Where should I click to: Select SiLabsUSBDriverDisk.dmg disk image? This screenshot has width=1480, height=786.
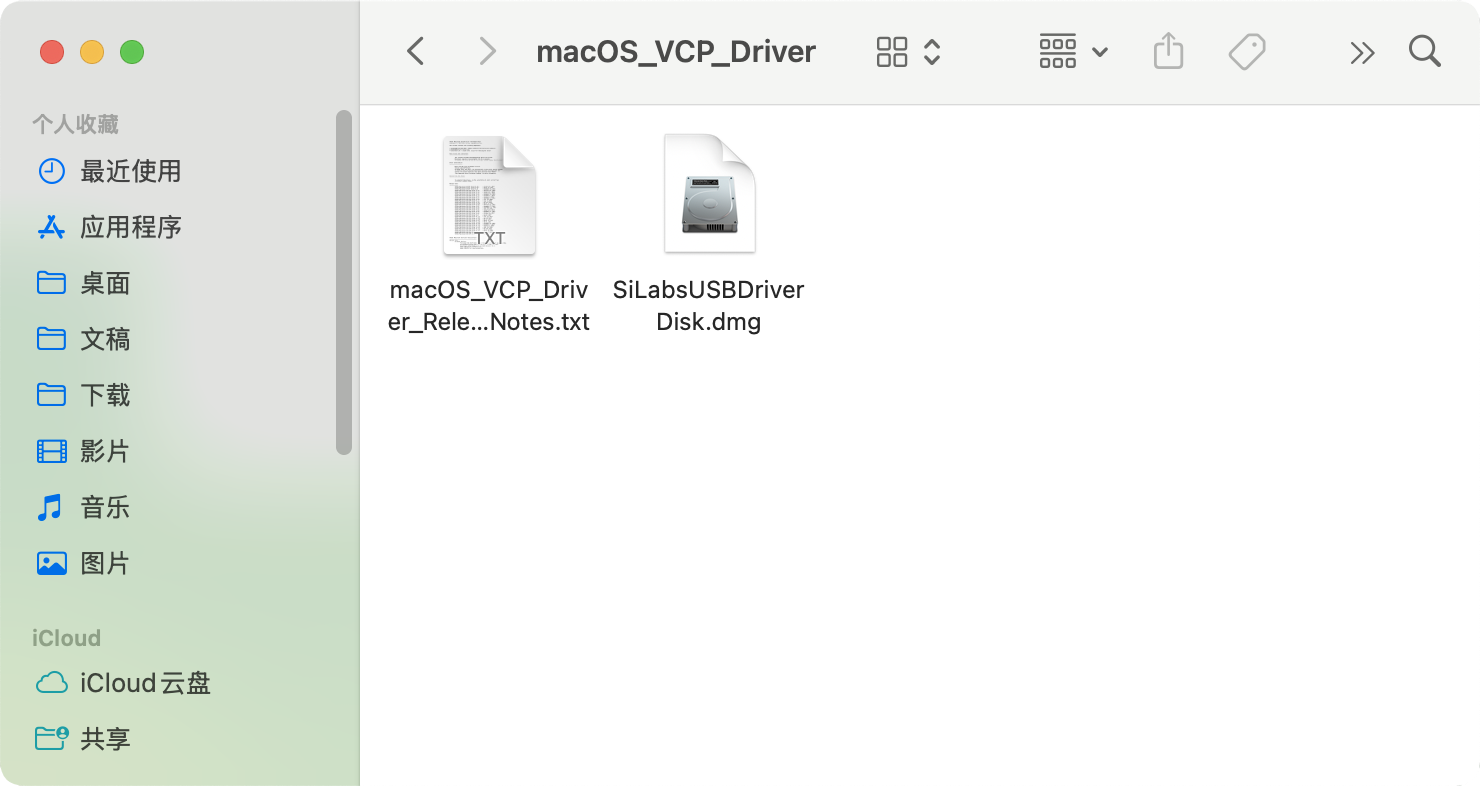tap(709, 234)
